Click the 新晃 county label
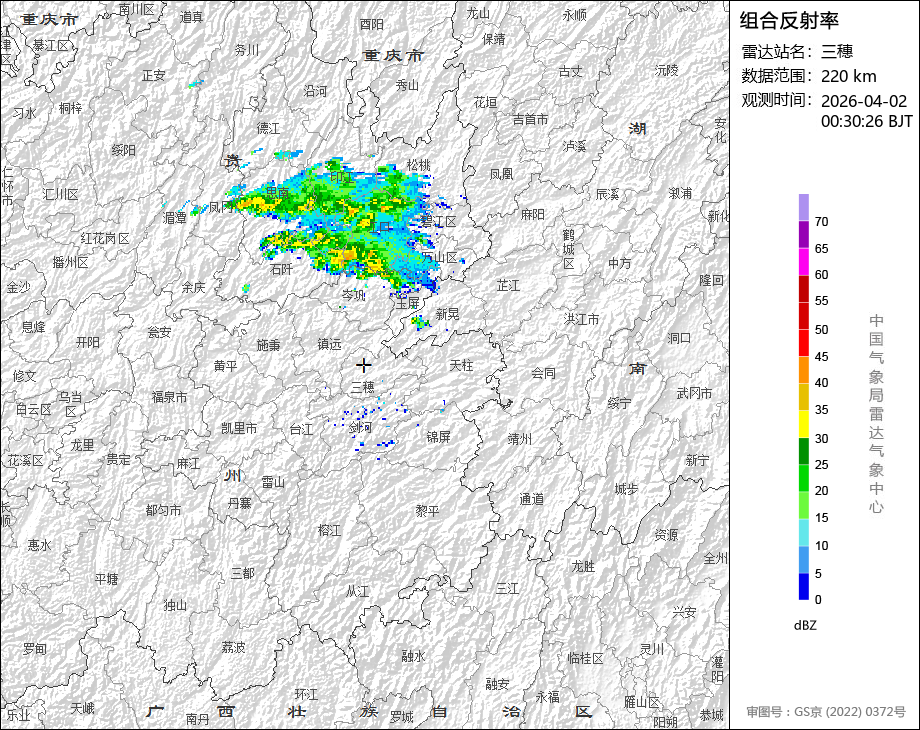Screen dimensions: 920x730 (x=447, y=315)
